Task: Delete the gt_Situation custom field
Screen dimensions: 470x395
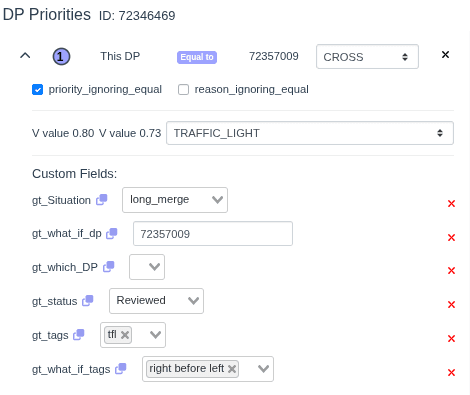Action: click(451, 203)
